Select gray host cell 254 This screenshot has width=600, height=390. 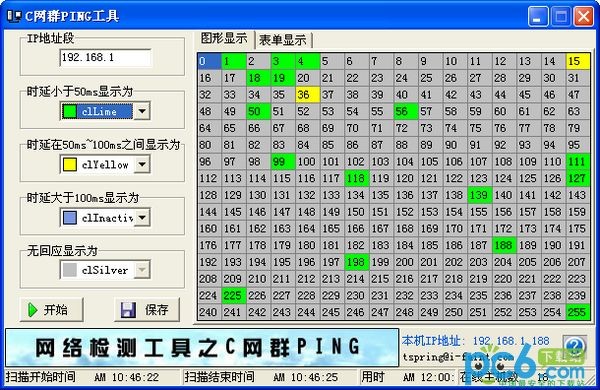click(553, 312)
